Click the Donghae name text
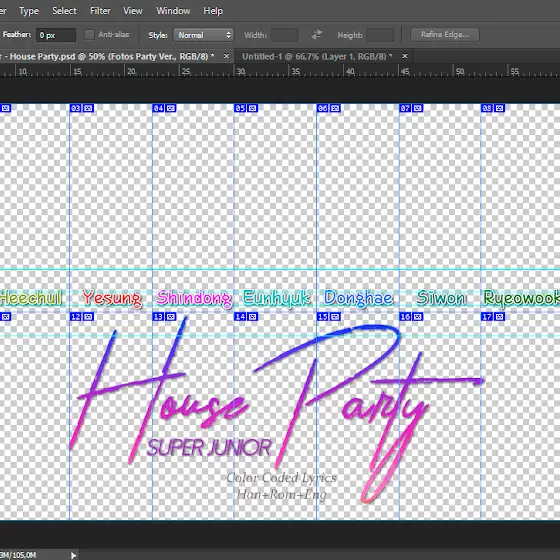The height and width of the screenshot is (560, 560). click(x=359, y=298)
